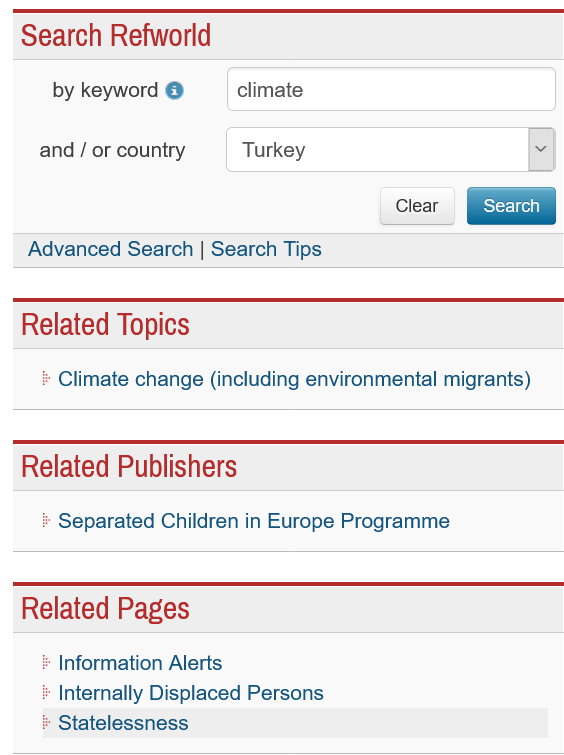This screenshot has height=755, width=564.
Task: Focus the keyword field containing climate
Action: pos(391,90)
